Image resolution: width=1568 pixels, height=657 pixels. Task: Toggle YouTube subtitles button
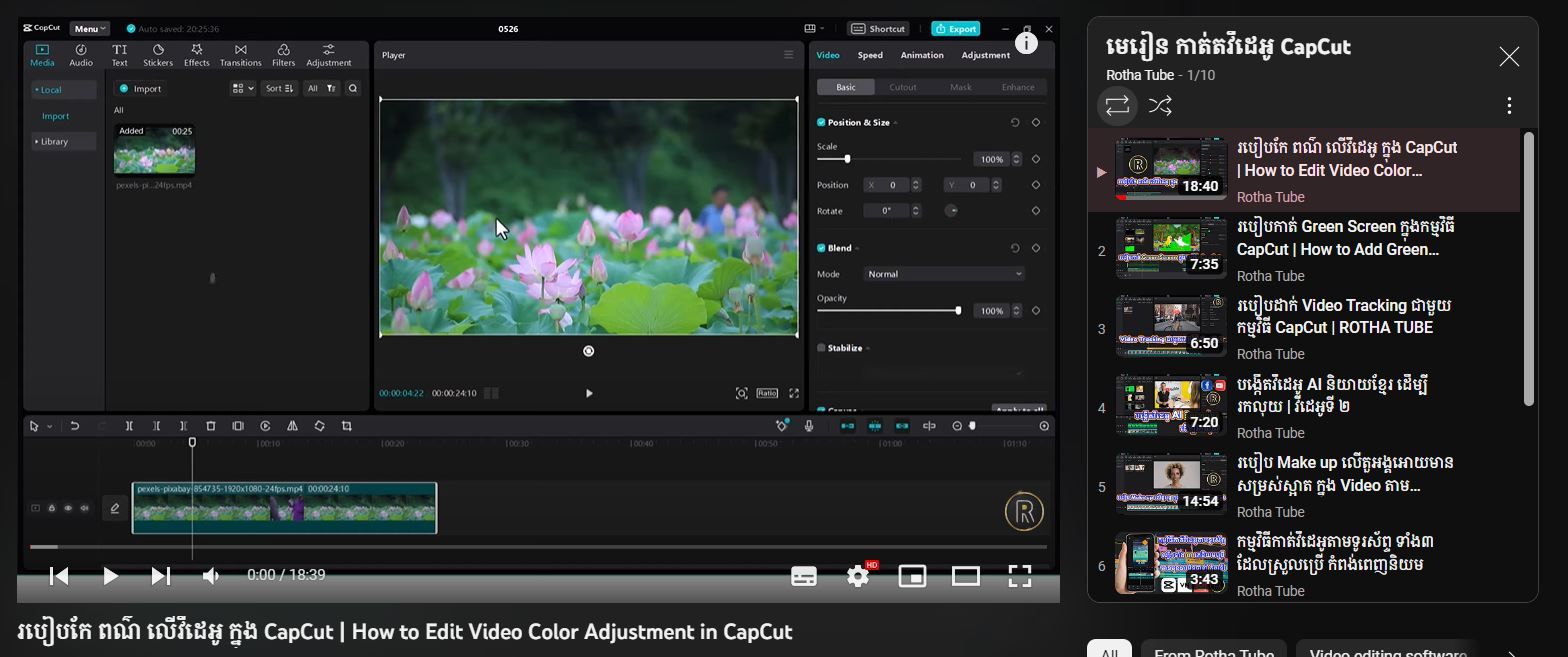click(x=804, y=576)
